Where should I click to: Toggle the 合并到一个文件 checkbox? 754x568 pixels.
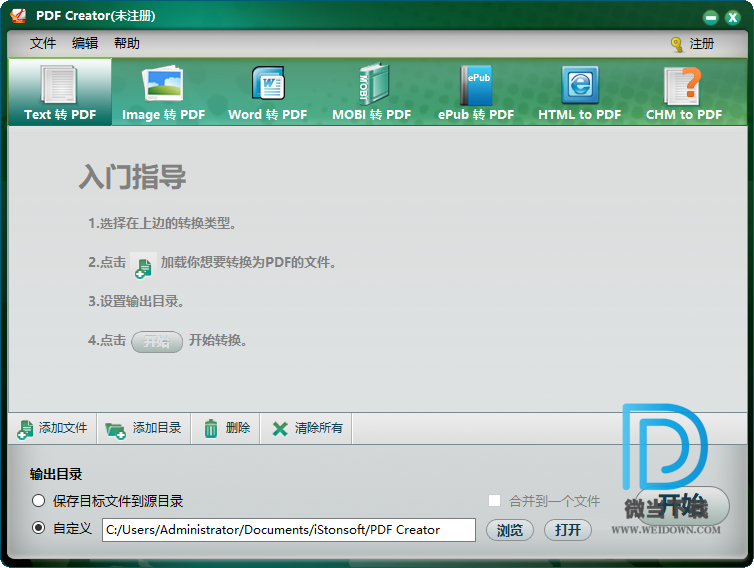coord(494,501)
